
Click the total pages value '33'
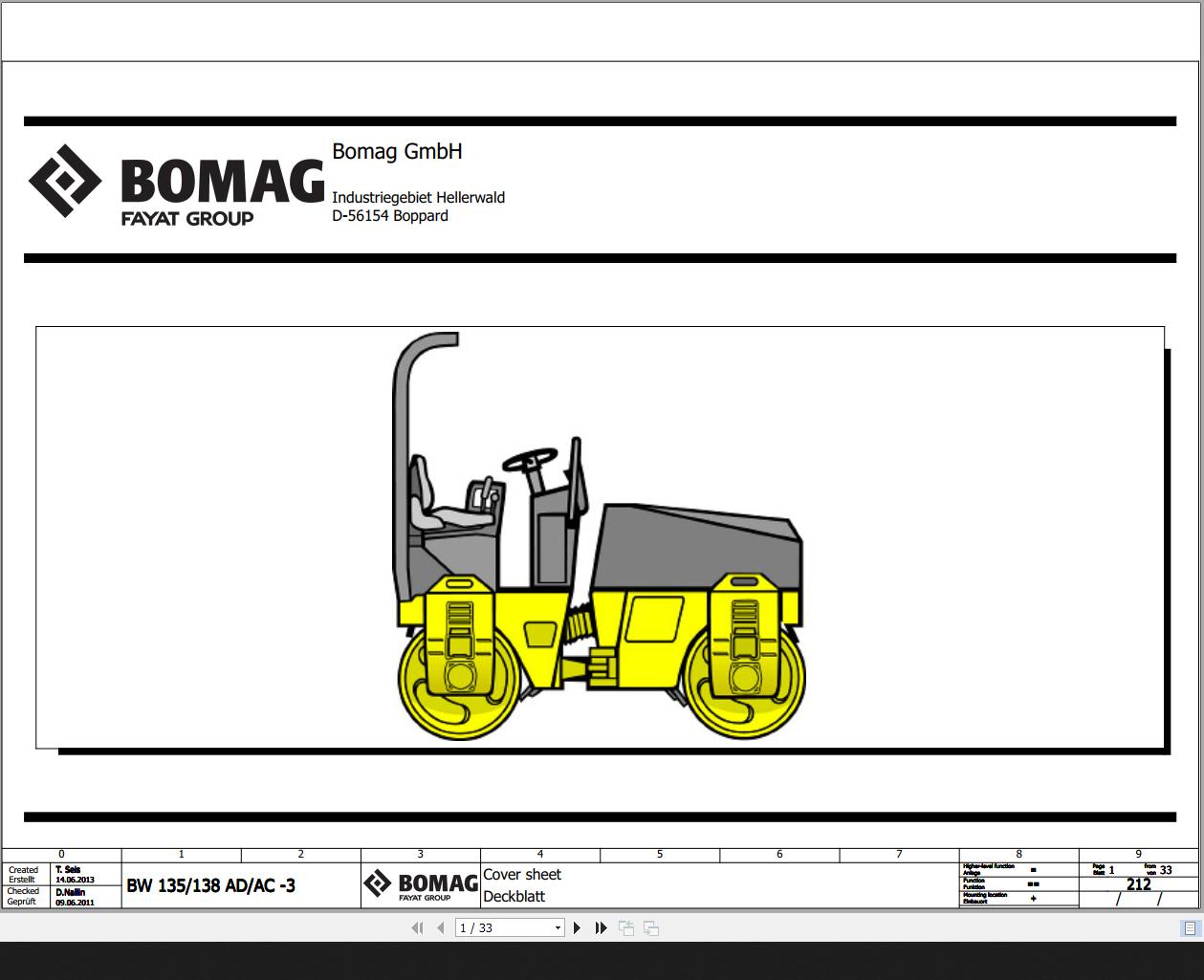1166,870
